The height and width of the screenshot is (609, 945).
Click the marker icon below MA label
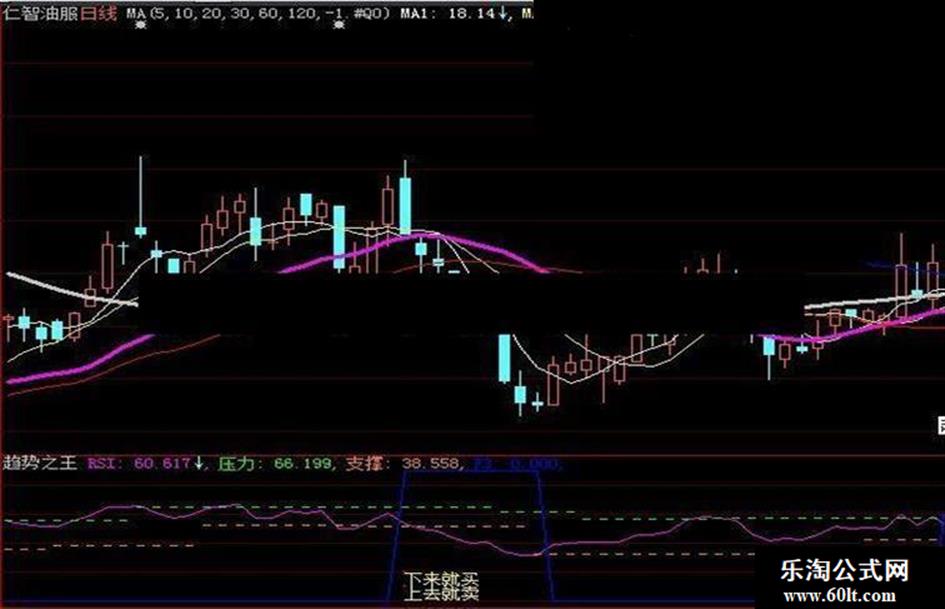[x=140, y=25]
